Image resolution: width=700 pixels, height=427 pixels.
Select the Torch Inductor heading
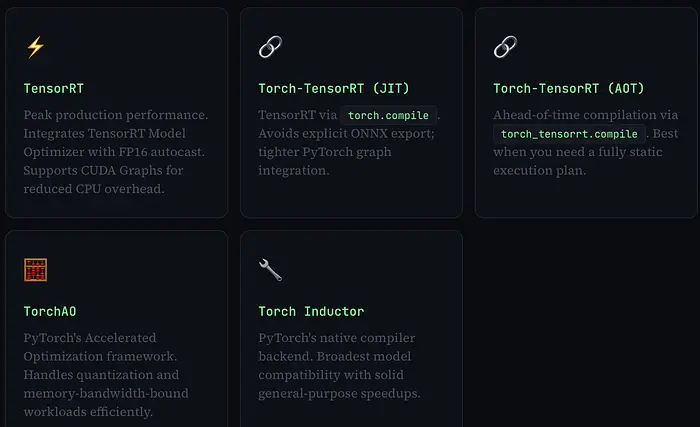click(311, 311)
